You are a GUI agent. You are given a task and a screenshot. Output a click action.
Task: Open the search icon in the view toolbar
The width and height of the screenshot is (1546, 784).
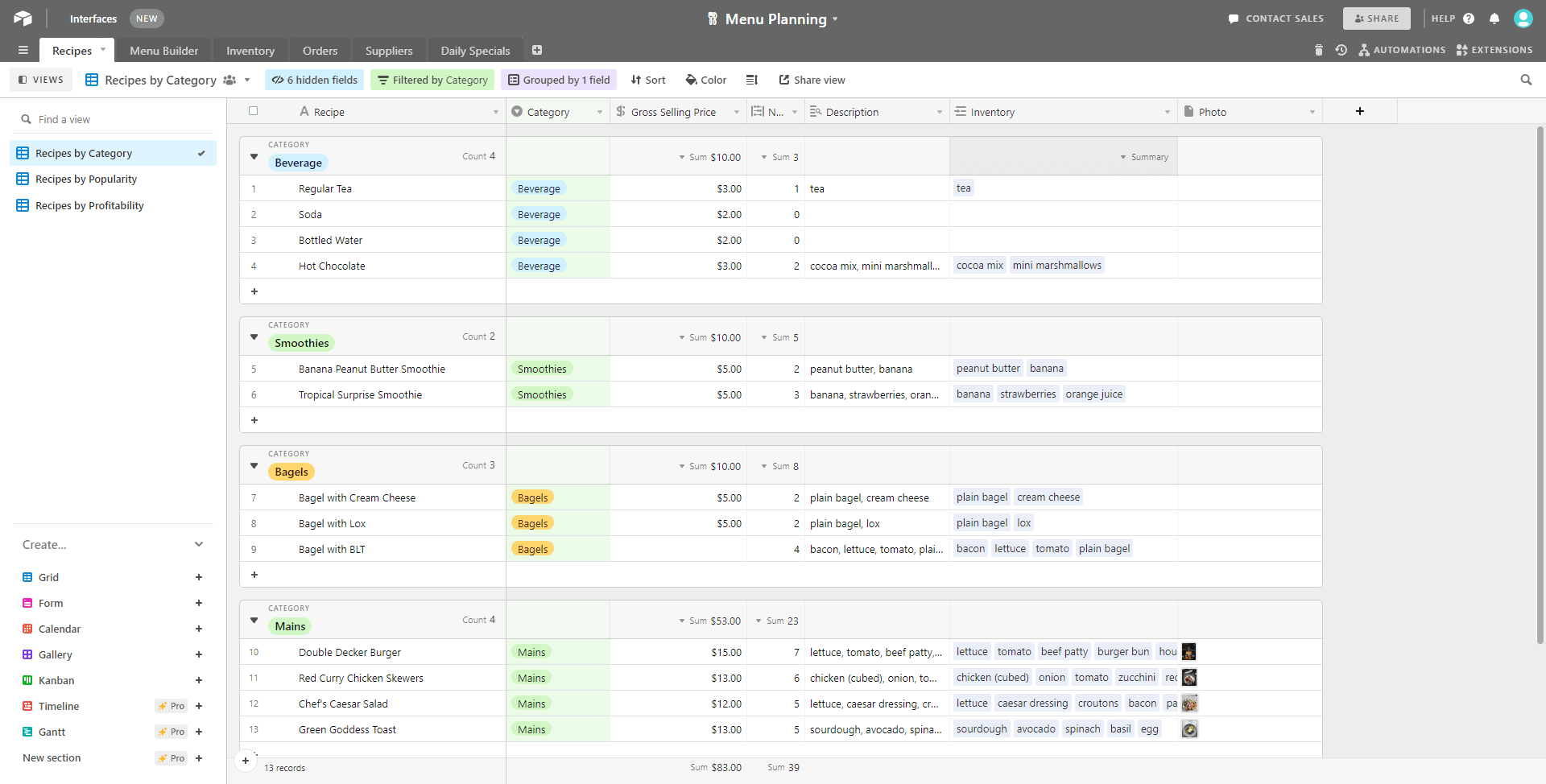(x=1525, y=80)
